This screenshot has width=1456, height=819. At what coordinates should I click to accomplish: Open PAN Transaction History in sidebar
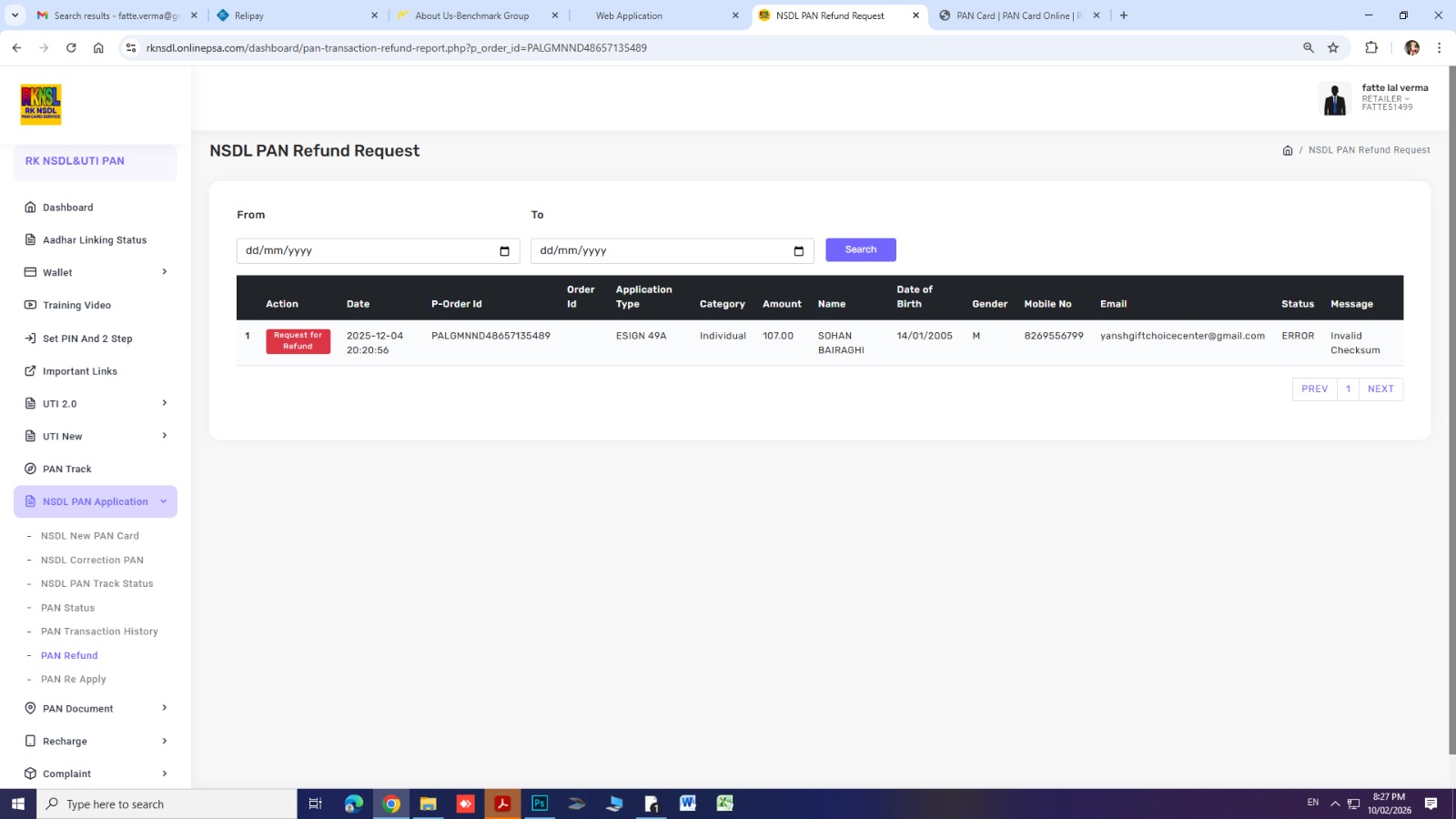[99, 632]
